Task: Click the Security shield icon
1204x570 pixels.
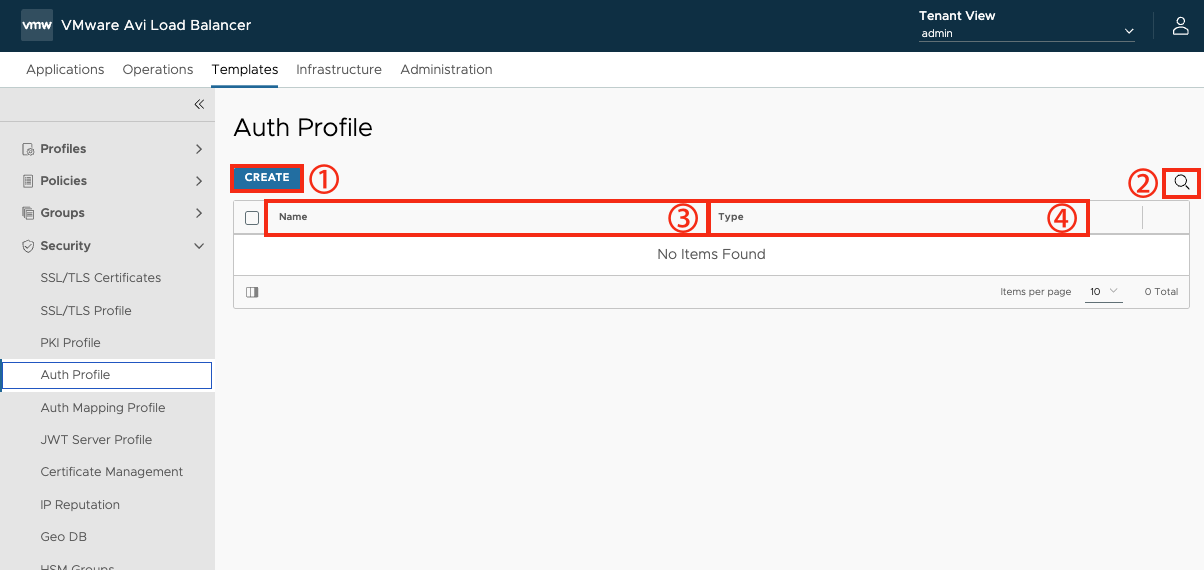Action: point(28,246)
